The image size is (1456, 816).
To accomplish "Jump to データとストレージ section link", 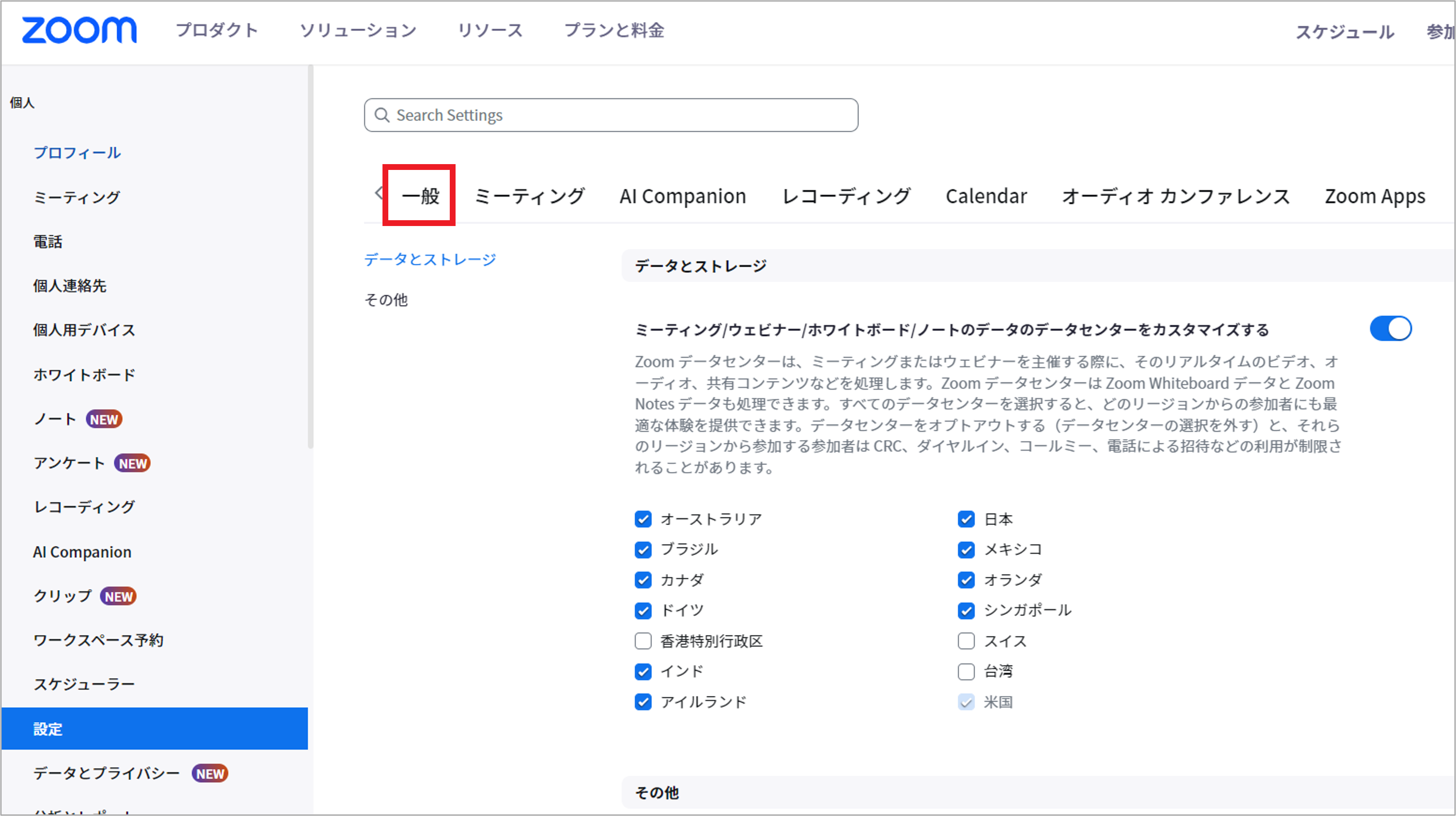I will [x=430, y=259].
